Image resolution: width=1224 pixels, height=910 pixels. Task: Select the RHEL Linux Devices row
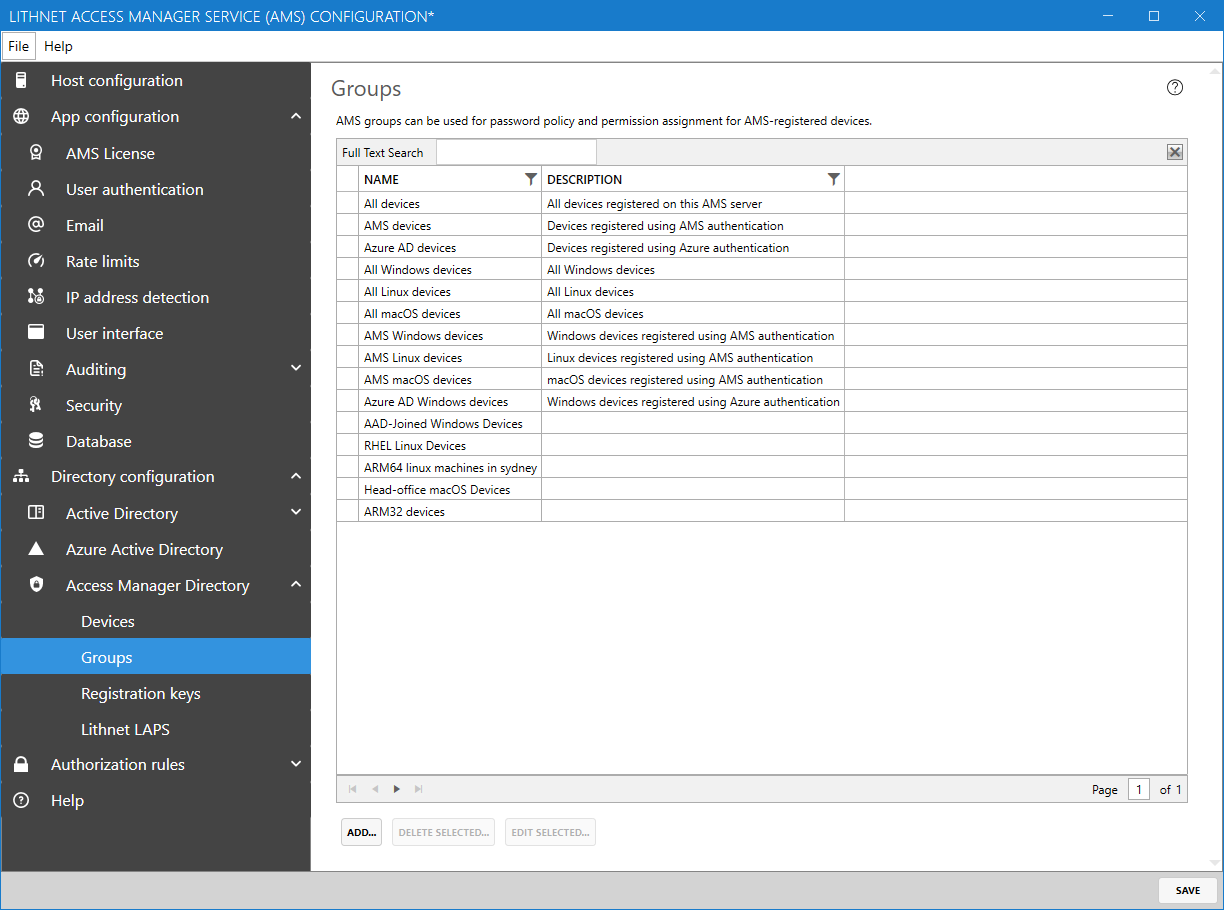(x=762, y=445)
